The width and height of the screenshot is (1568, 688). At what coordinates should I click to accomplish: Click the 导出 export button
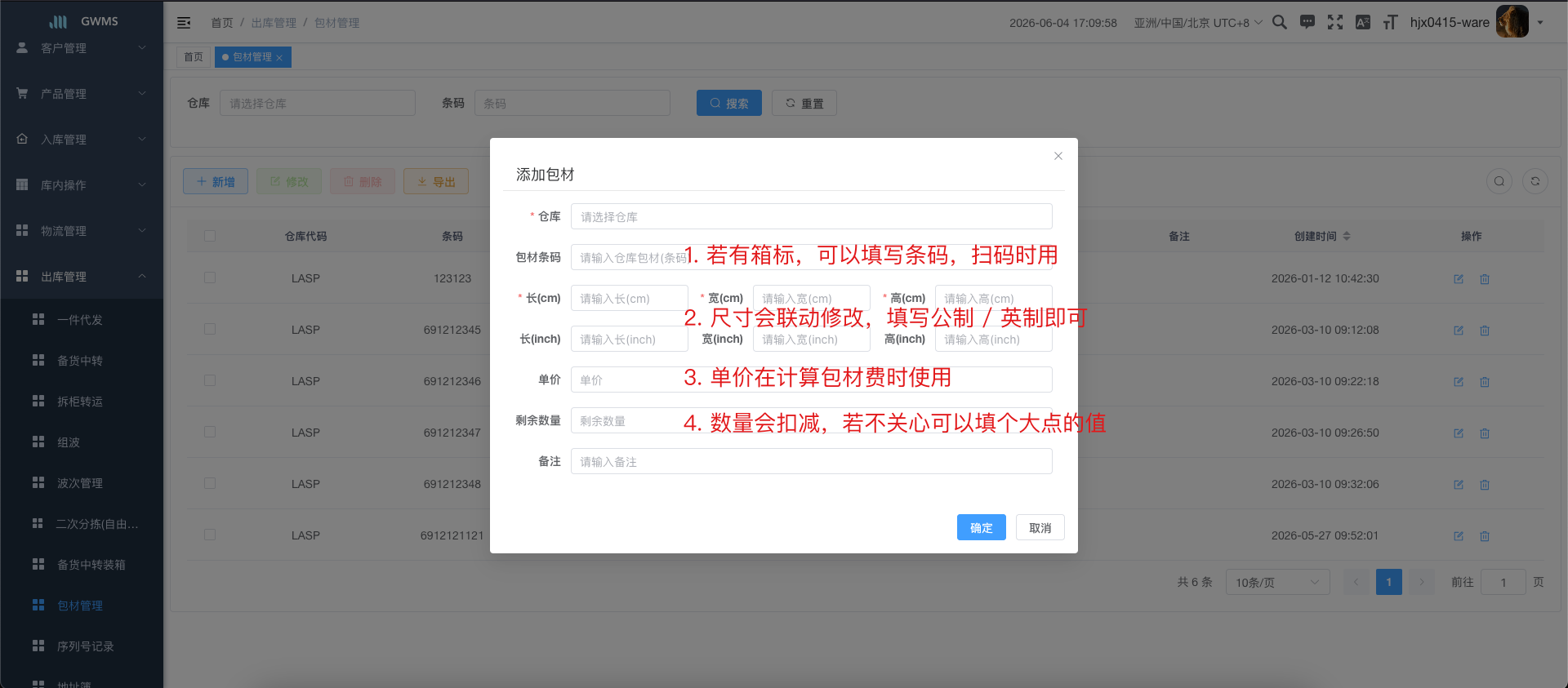(x=436, y=181)
